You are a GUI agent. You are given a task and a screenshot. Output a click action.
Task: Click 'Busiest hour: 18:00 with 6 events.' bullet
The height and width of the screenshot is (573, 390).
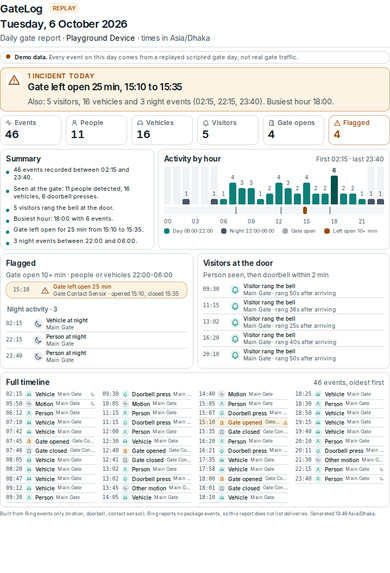[63, 219]
